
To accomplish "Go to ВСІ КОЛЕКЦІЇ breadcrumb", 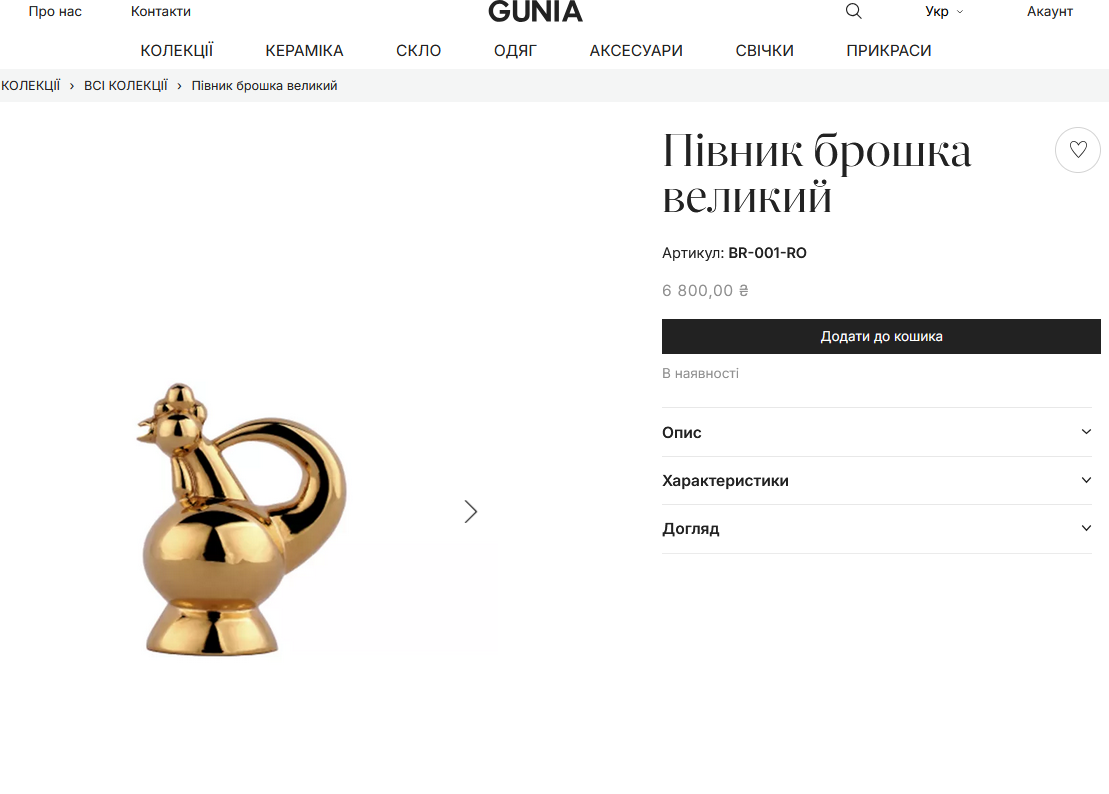I will 126,86.
